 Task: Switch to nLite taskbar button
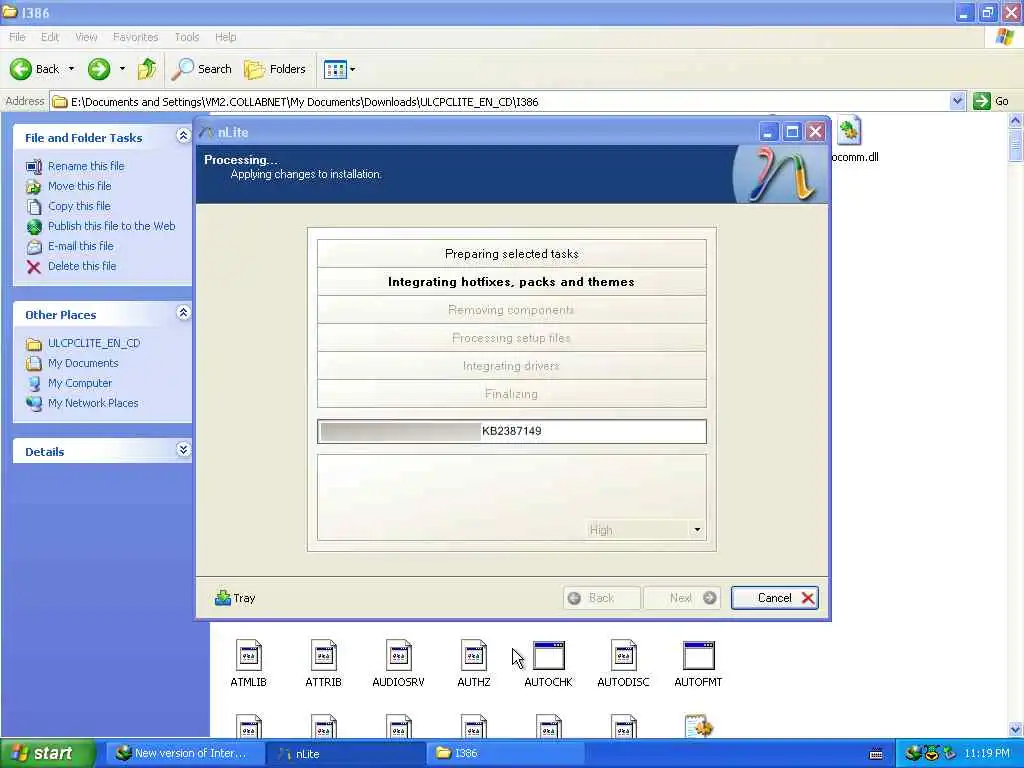(346, 753)
